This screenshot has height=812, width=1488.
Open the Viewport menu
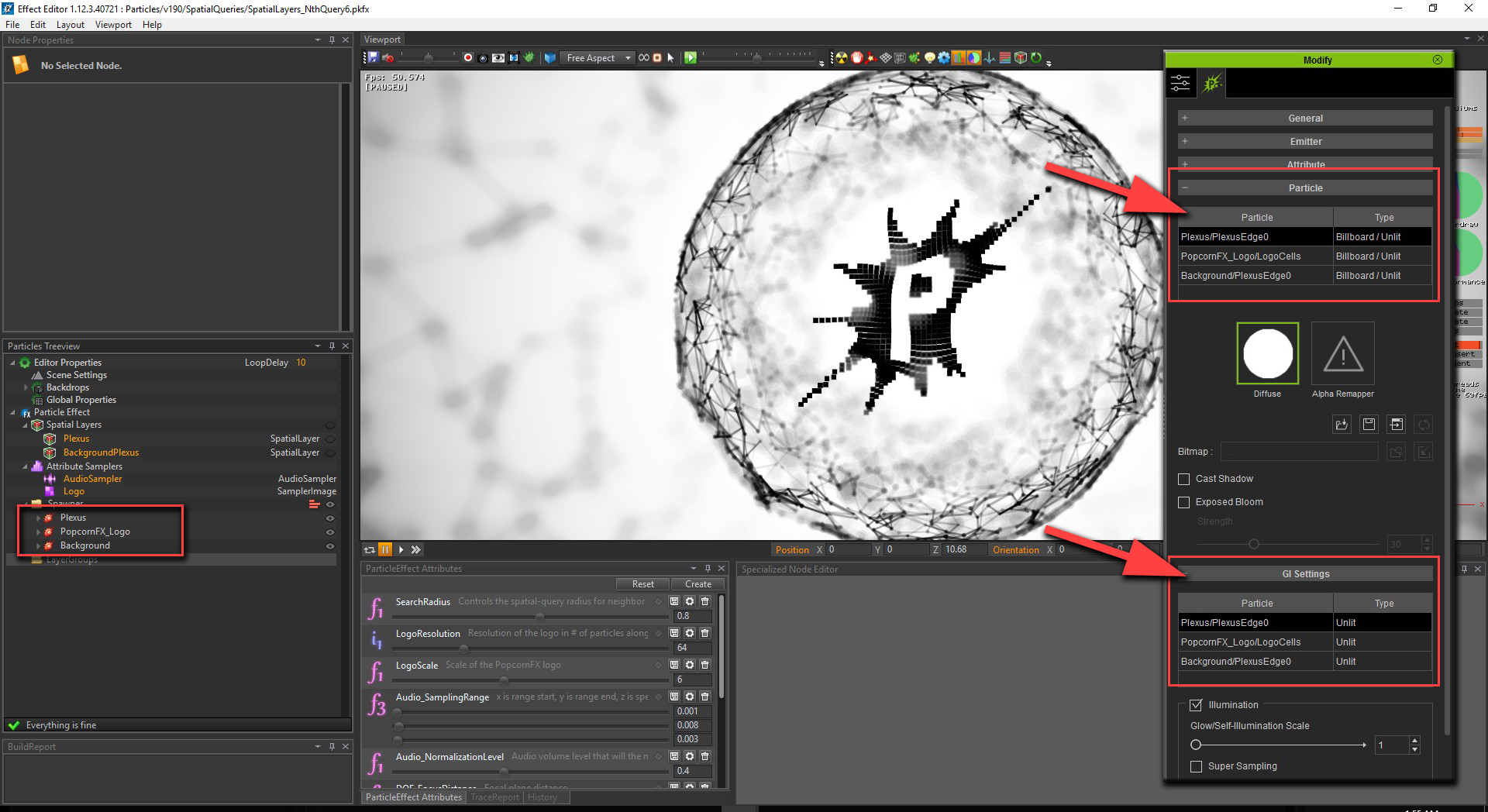coord(113,25)
